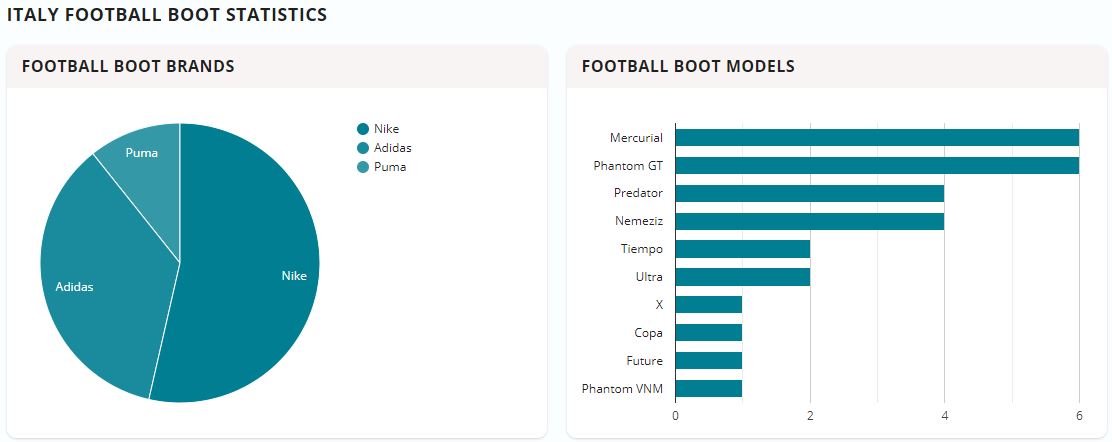Image resolution: width=1112 pixels, height=442 pixels.
Task: Click the Predator bar in chart
Action: tap(810, 193)
